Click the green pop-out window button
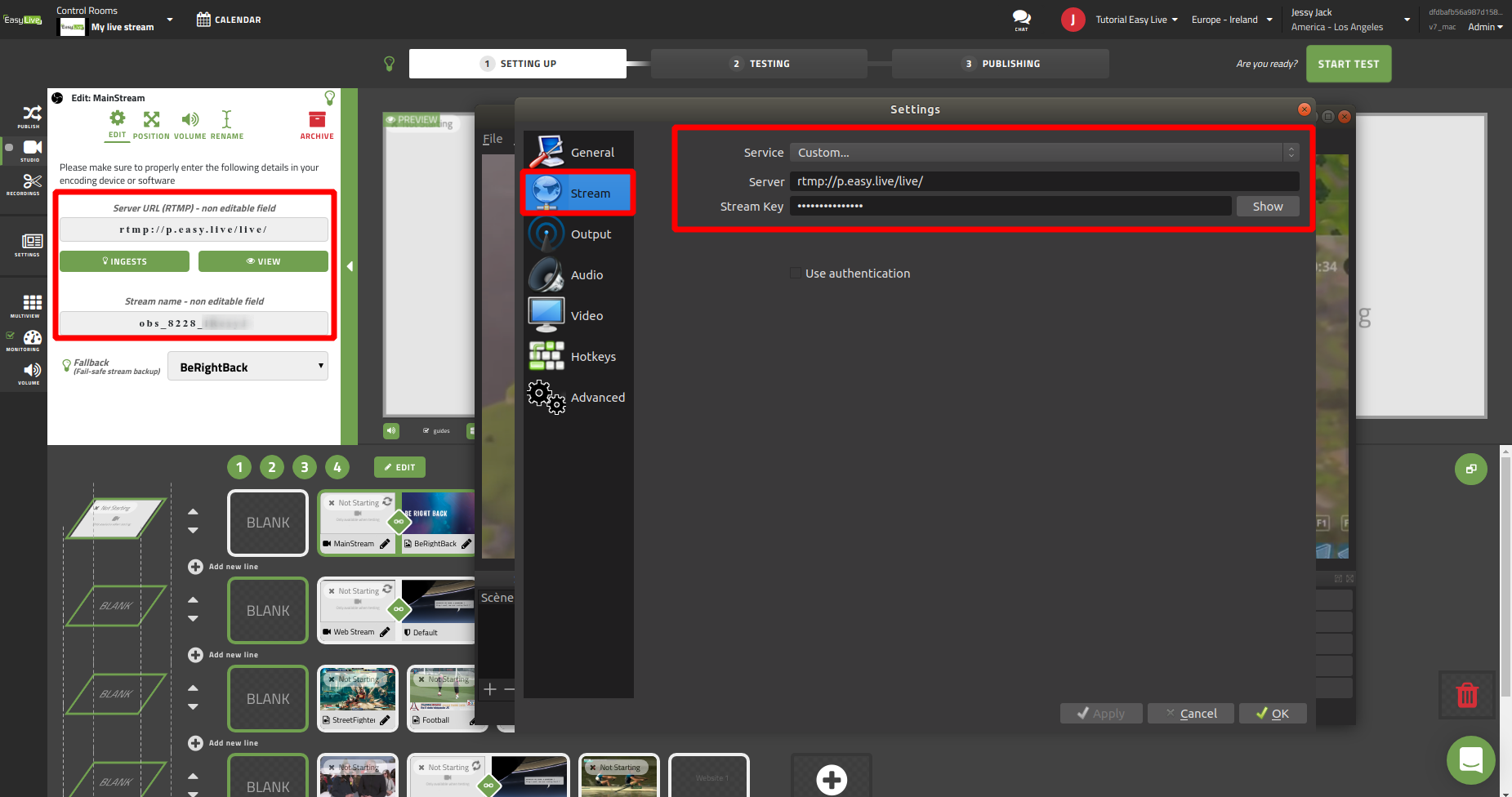The height and width of the screenshot is (797, 1512). coord(1471,469)
